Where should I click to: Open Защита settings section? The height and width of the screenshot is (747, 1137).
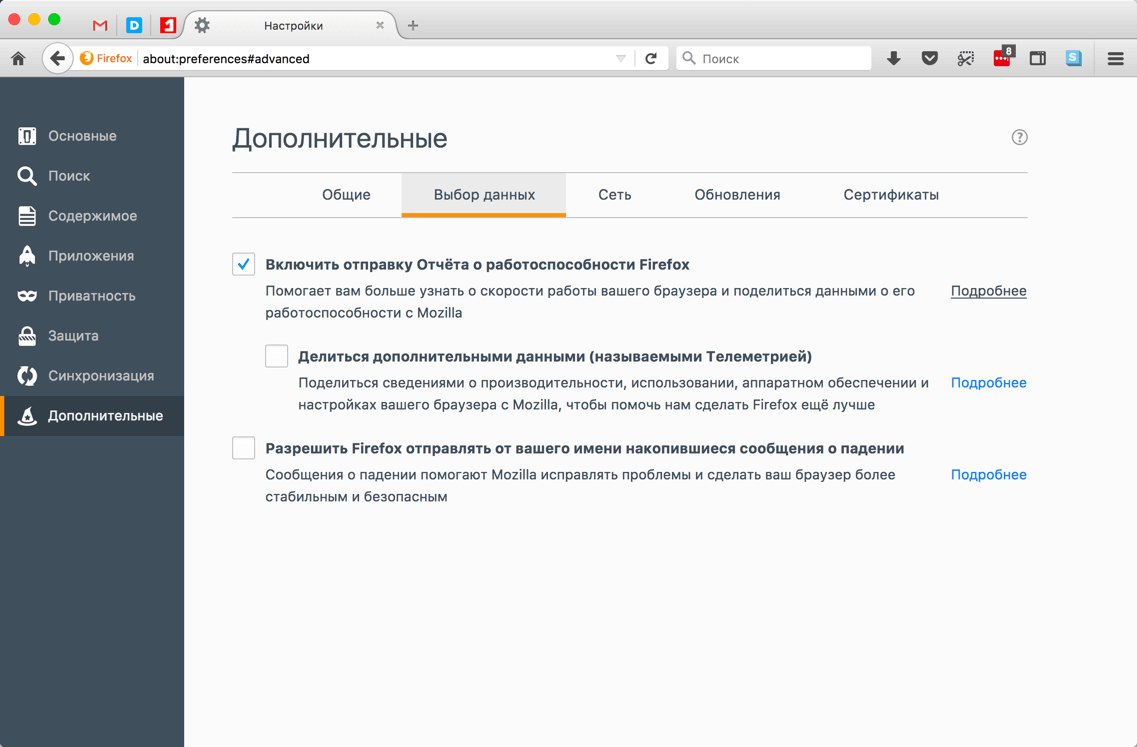click(x=92, y=335)
